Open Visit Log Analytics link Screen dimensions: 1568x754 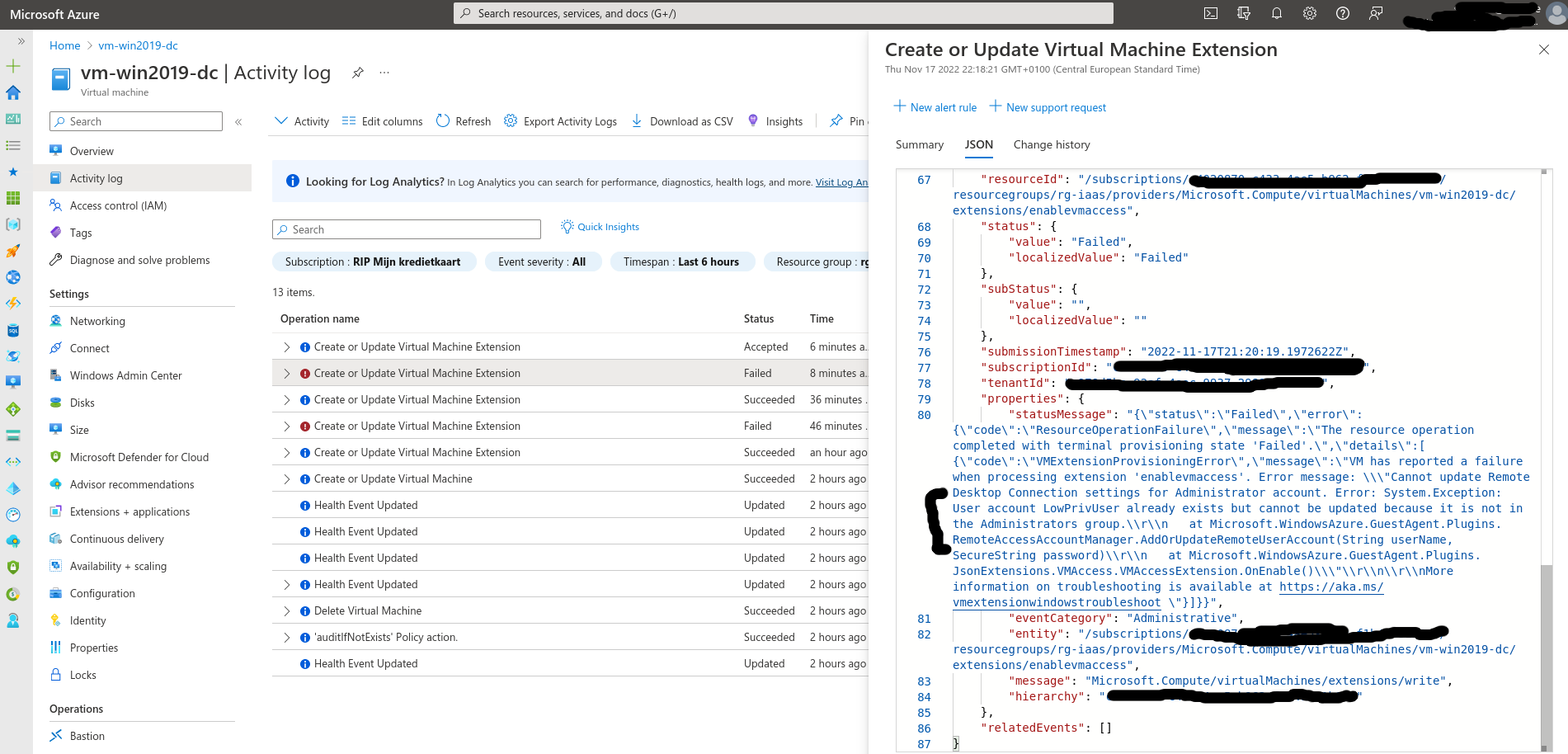pos(841,182)
